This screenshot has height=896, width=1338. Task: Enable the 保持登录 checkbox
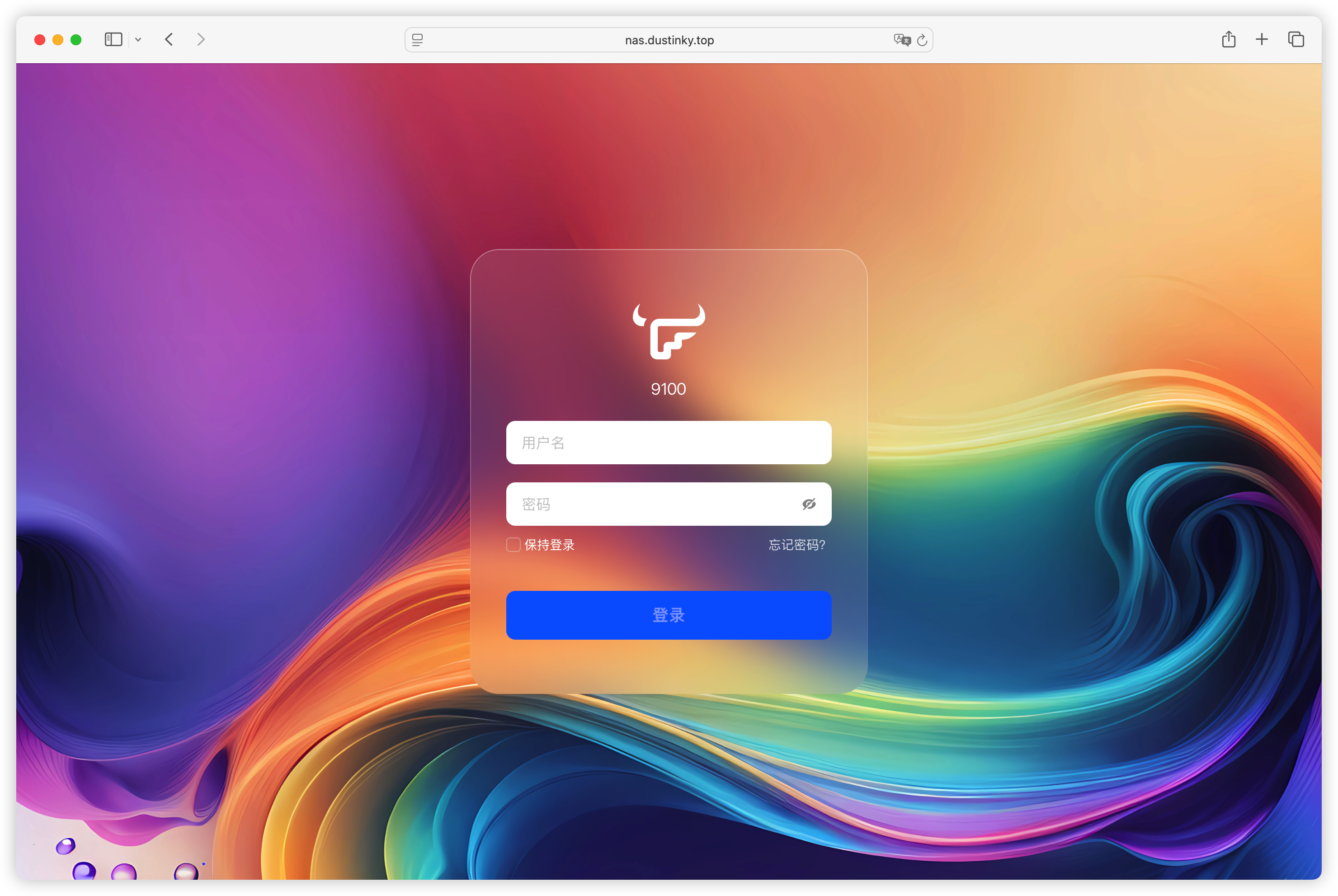514,545
